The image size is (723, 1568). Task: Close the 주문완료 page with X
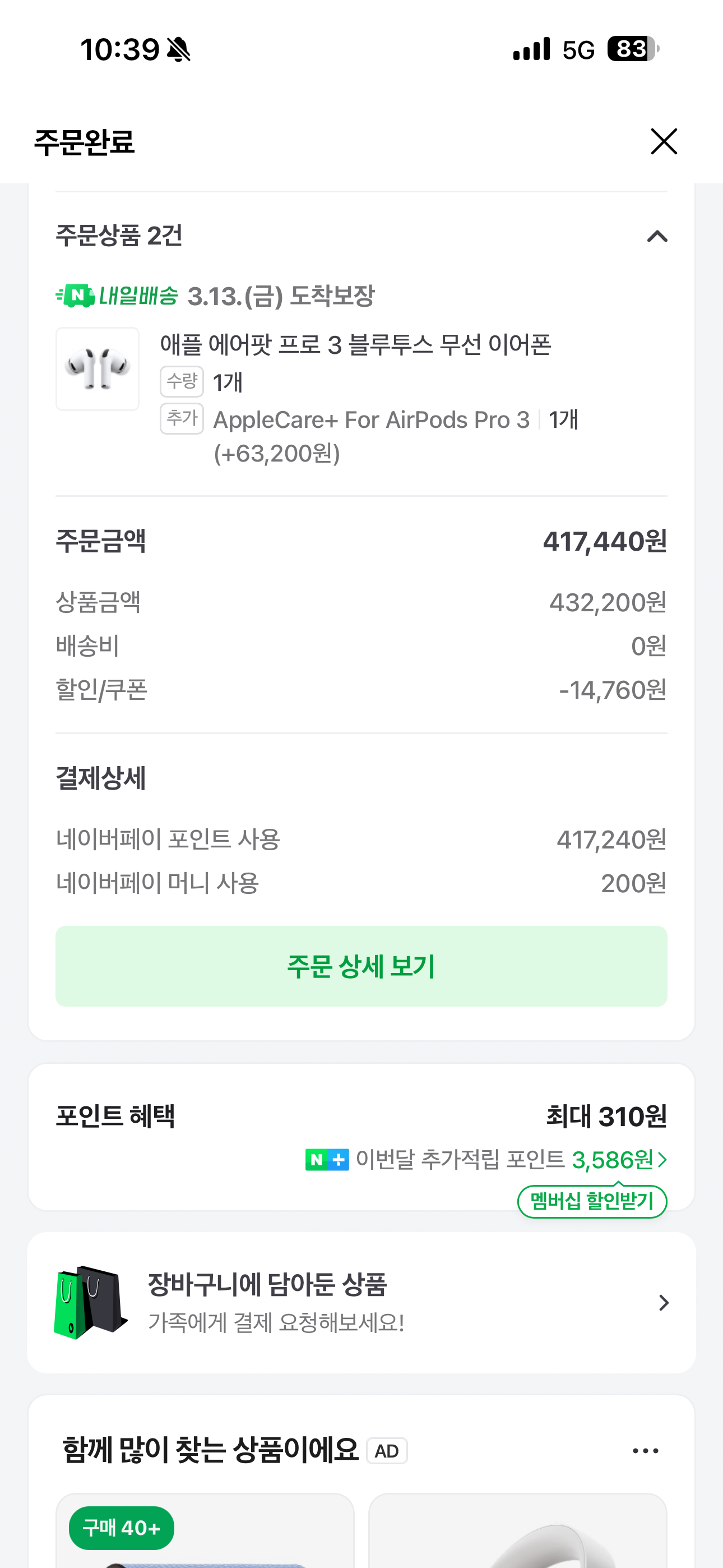(664, 141)
